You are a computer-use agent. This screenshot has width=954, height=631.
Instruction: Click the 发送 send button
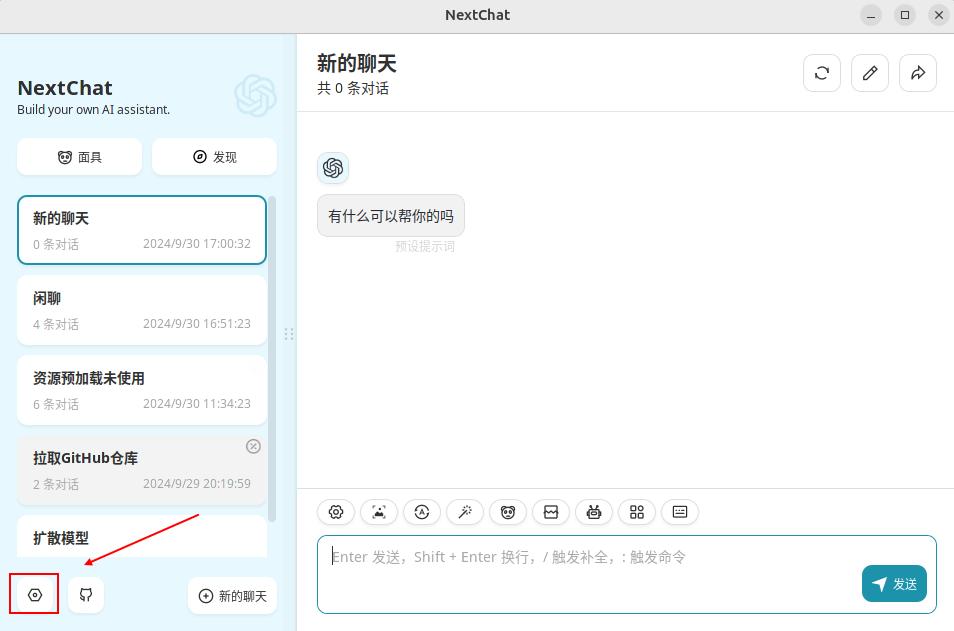click(x=894, y=584)
